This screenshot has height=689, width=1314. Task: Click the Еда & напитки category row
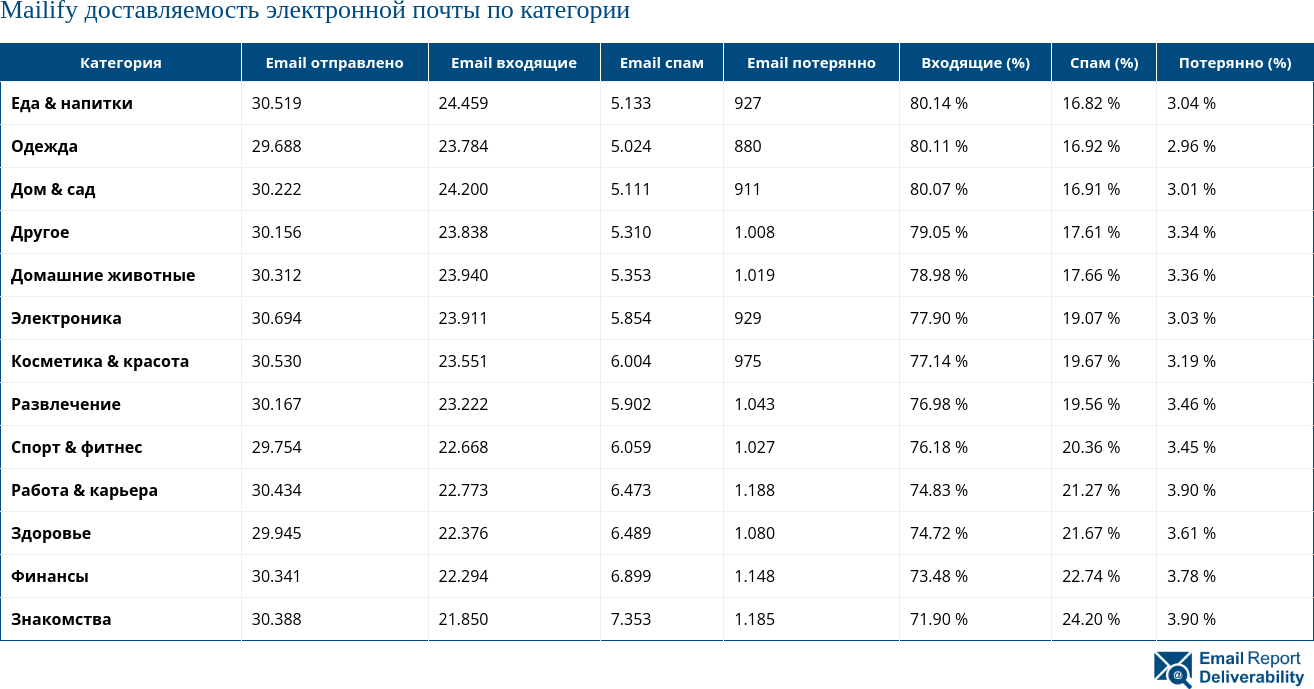pyautogui.click(x=72, y=103)
